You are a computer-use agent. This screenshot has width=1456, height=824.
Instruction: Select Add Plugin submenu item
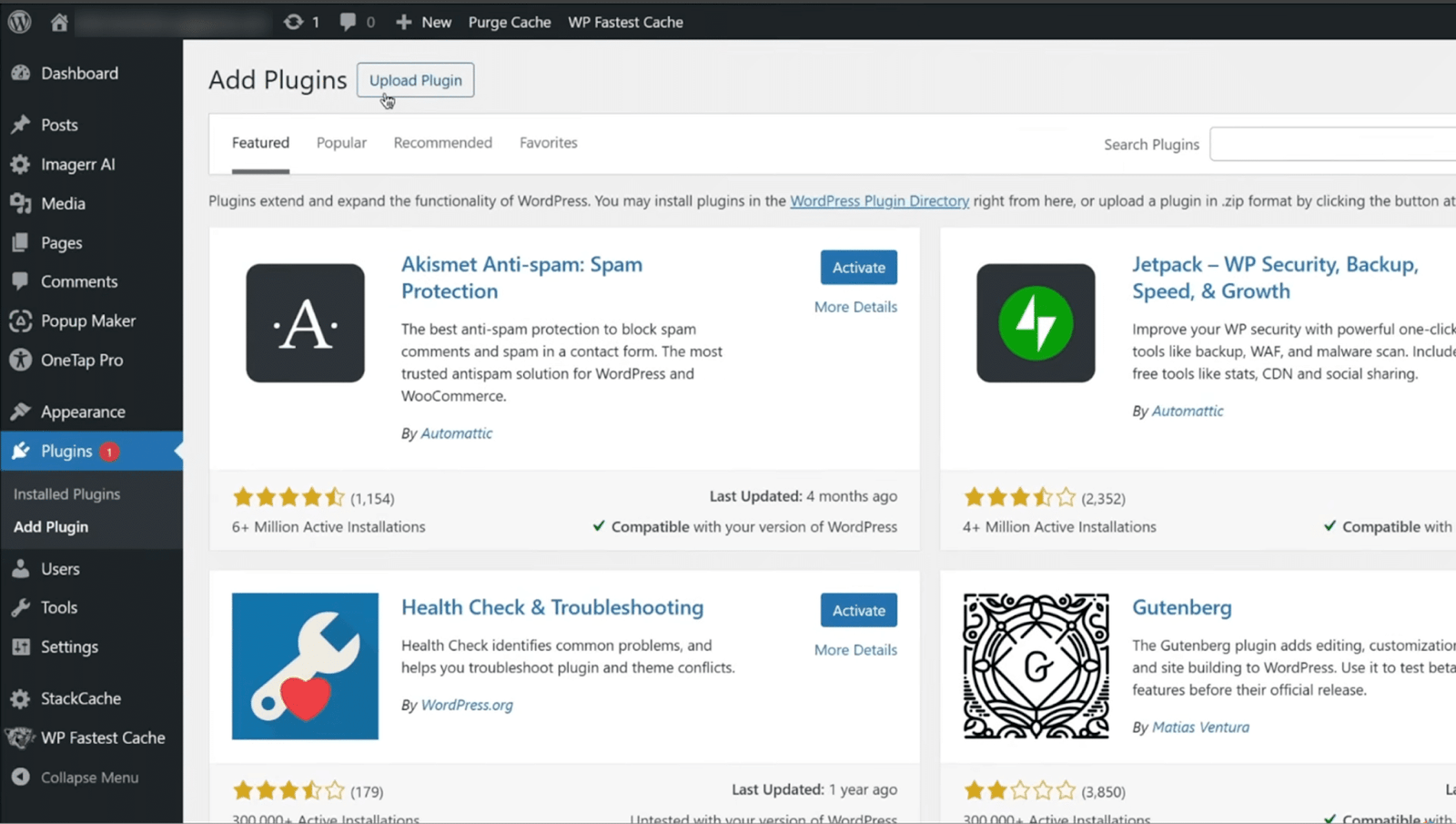51,526
